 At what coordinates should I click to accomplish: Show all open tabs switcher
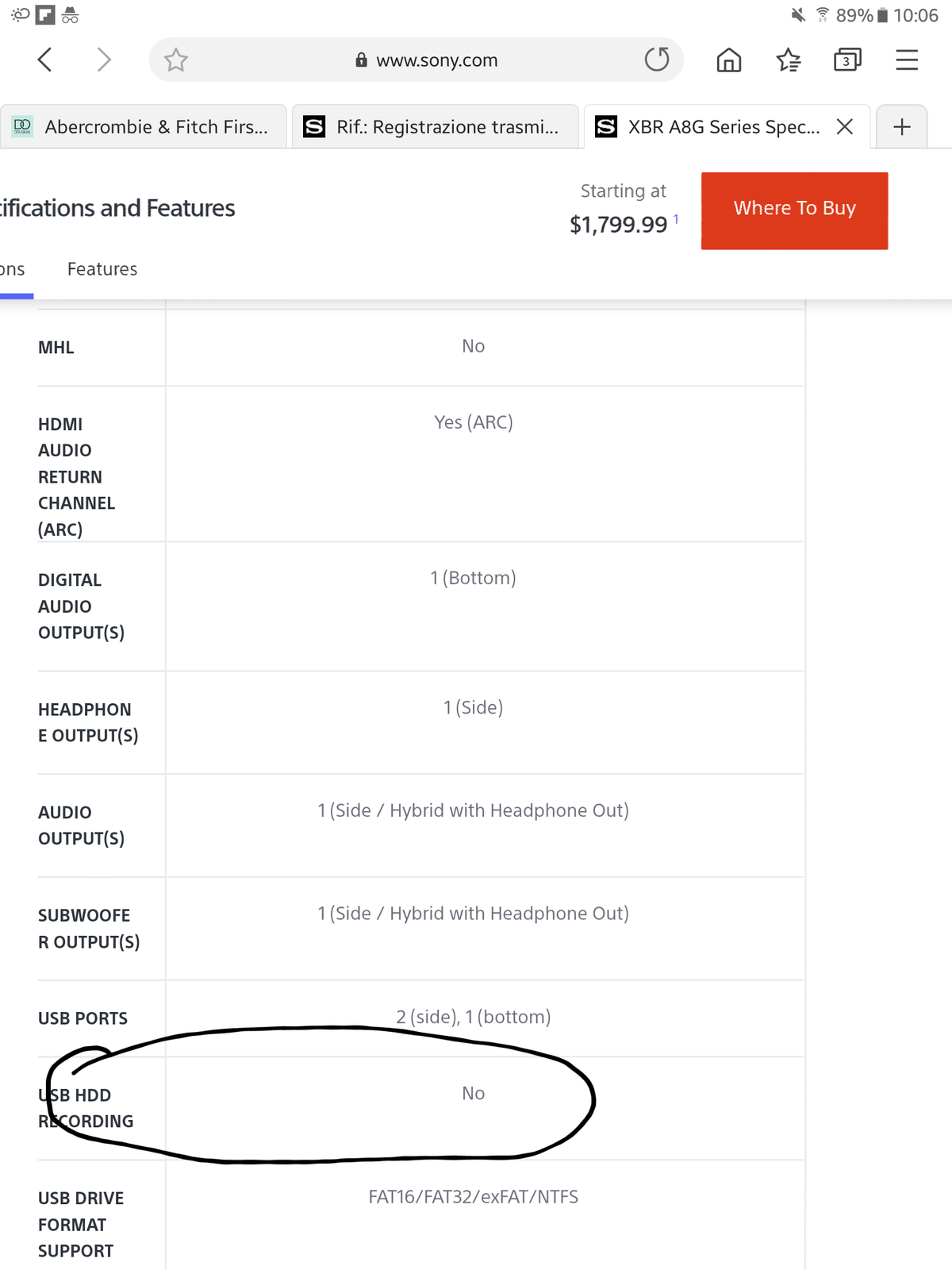(x=846, y=60)
